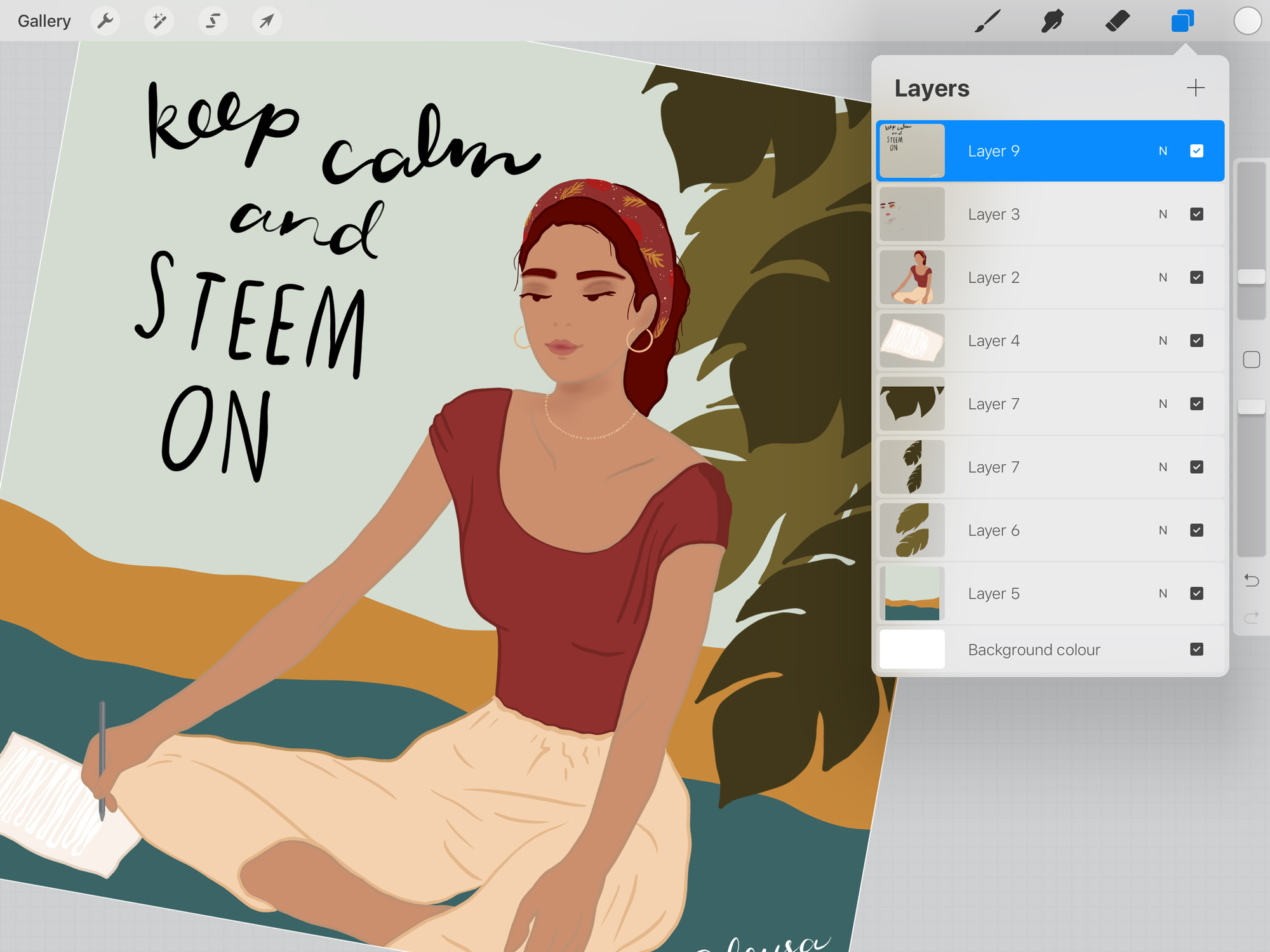
Task: Tap the Layer 2 woman figure thumbnail
Action: click(x=912, y=278)
